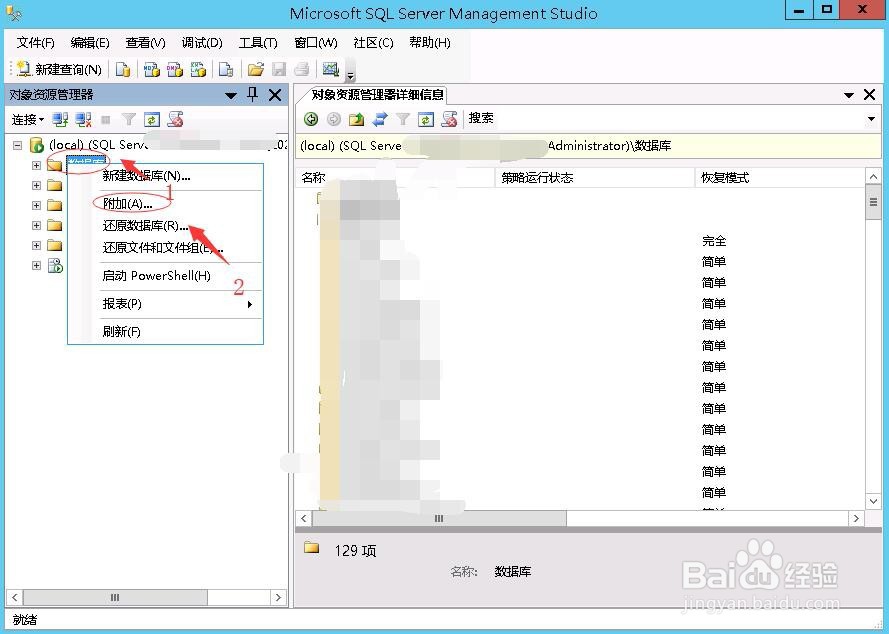Click the Connect Object Explorer icon
Viewport: 889px width, 634px height.
coord(60,120)
